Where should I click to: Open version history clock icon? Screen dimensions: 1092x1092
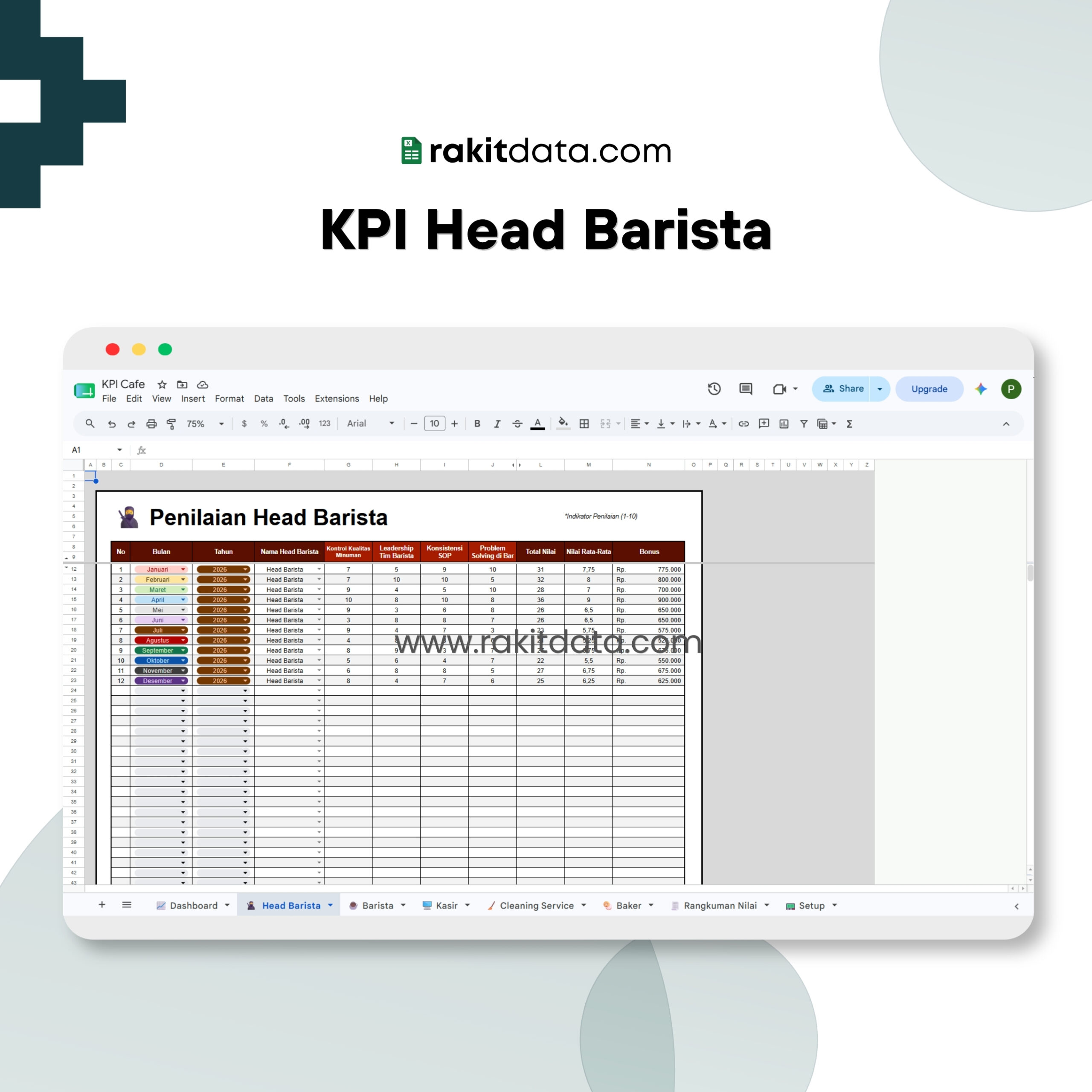coord(714,389)
